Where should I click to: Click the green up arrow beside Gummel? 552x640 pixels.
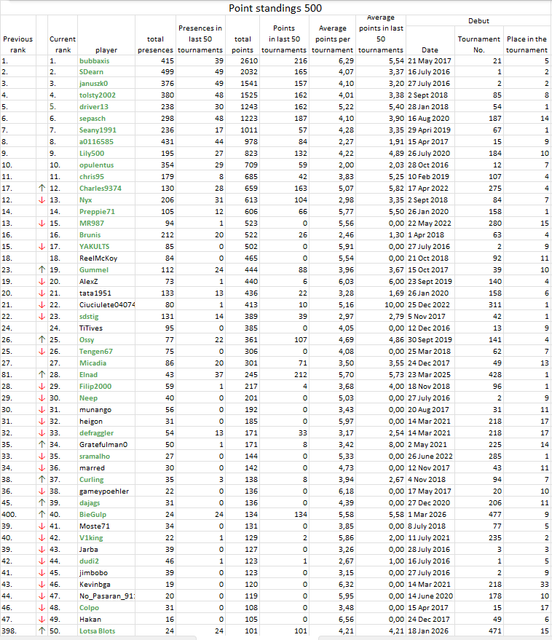[42, 270]
